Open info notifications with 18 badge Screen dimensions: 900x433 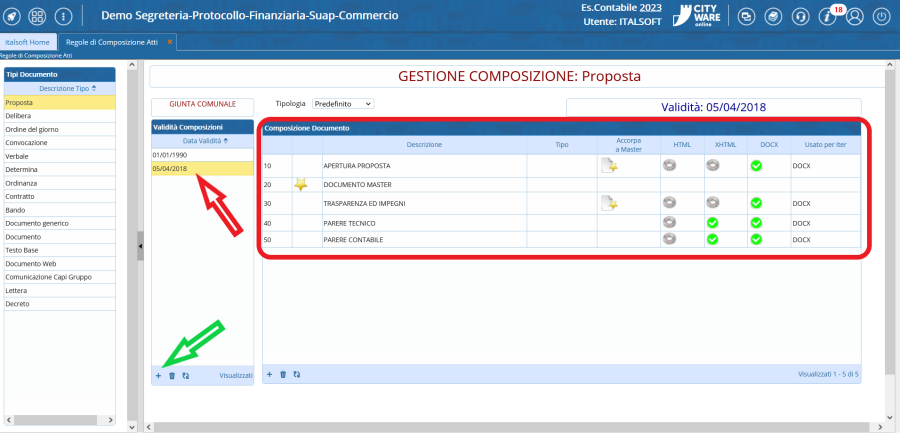pyautogui.click(x=828, y=17)
